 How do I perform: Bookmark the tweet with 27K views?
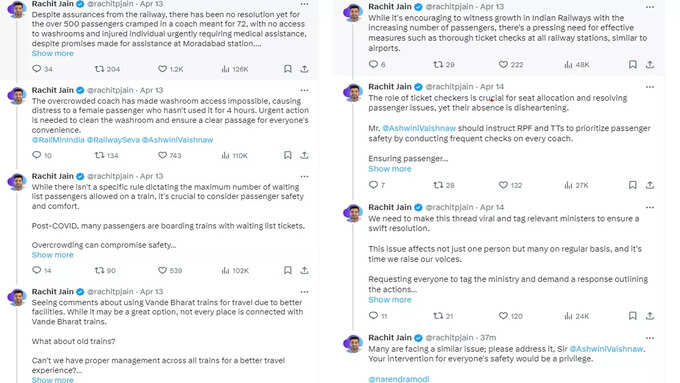pyautogui.click(x=633, y=185)
